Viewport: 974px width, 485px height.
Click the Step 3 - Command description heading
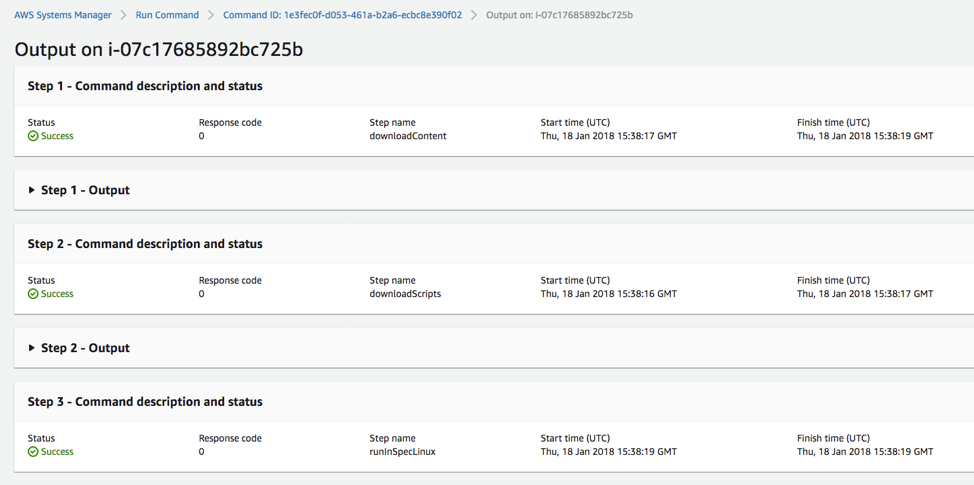point(145,402)
